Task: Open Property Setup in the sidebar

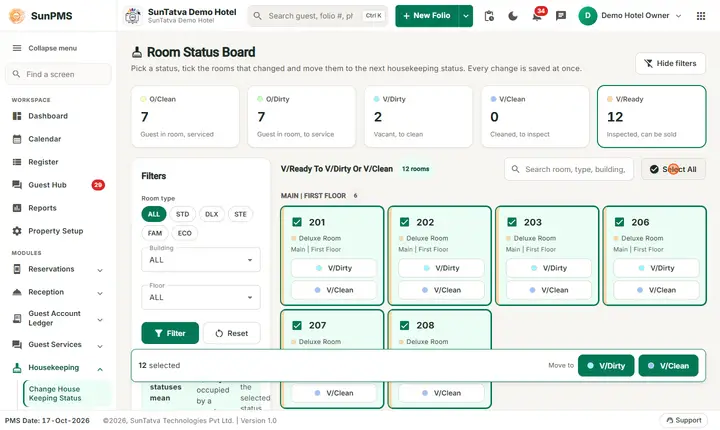Action: coord(56,231)
